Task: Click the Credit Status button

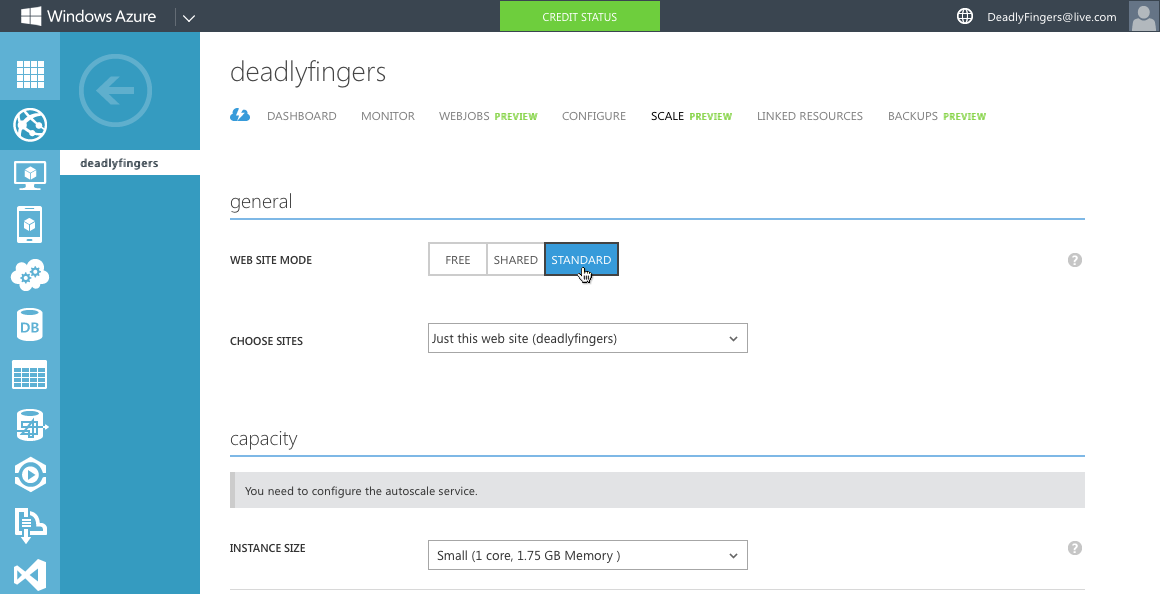Action: point(580,16)
